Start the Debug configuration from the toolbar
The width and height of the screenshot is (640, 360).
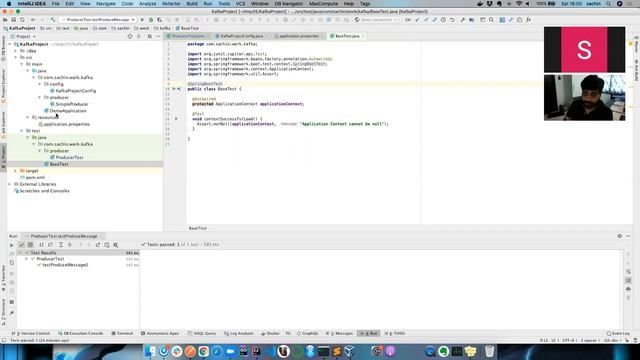click(x=151, y=20)
